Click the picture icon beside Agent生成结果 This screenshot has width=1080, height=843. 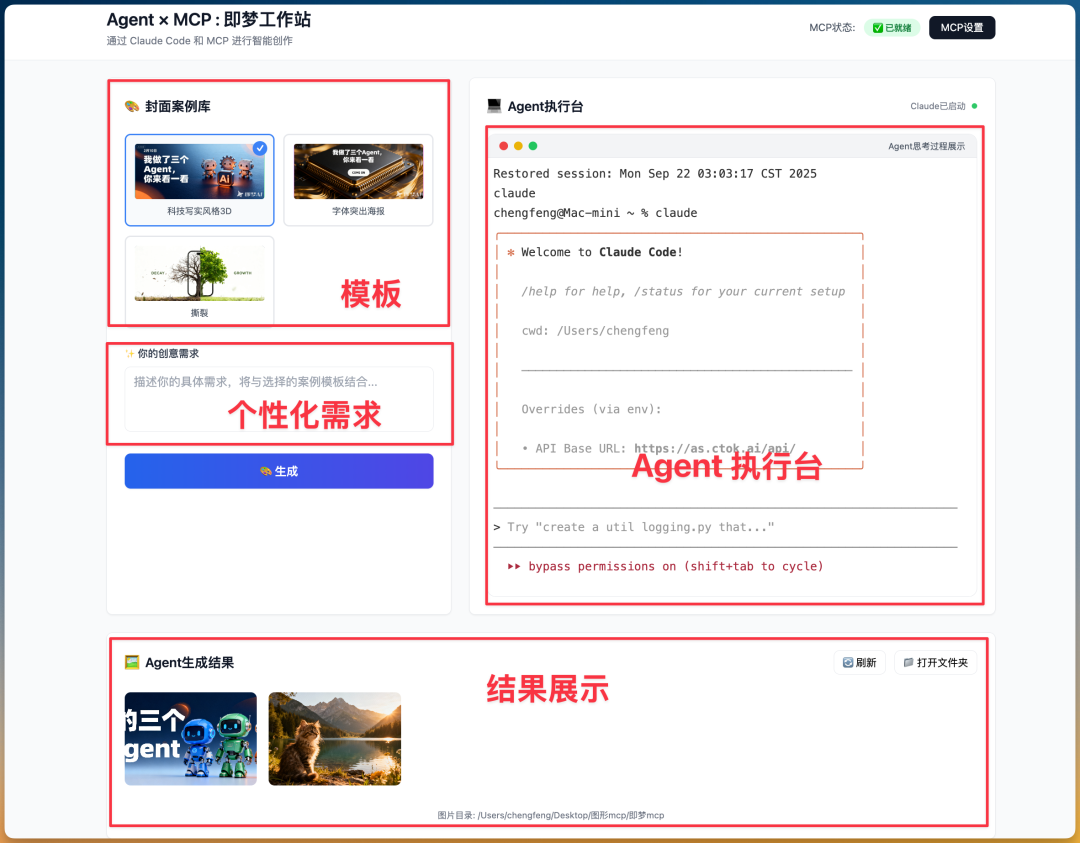click(x=132, y=663)
